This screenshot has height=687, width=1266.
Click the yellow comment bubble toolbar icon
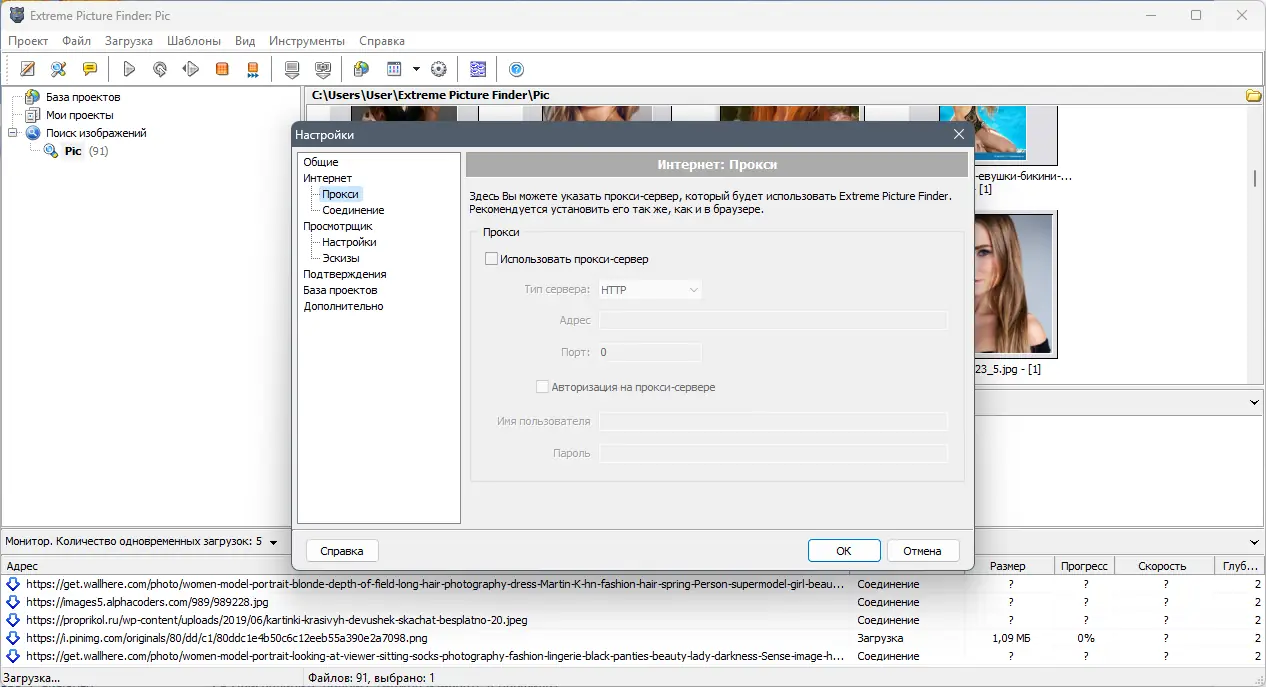90,69
